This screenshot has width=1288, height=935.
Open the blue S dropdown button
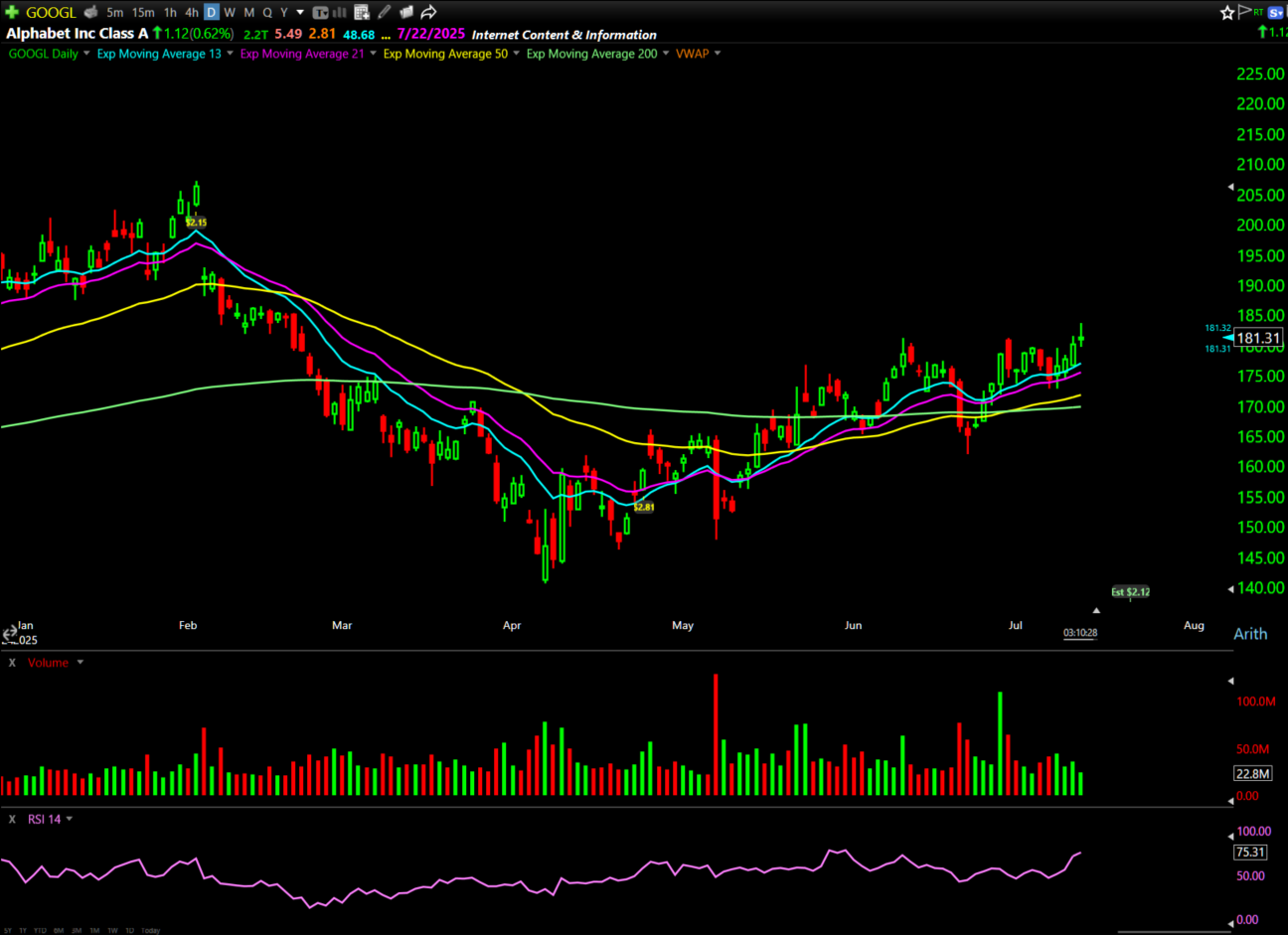coord(1276,12)
